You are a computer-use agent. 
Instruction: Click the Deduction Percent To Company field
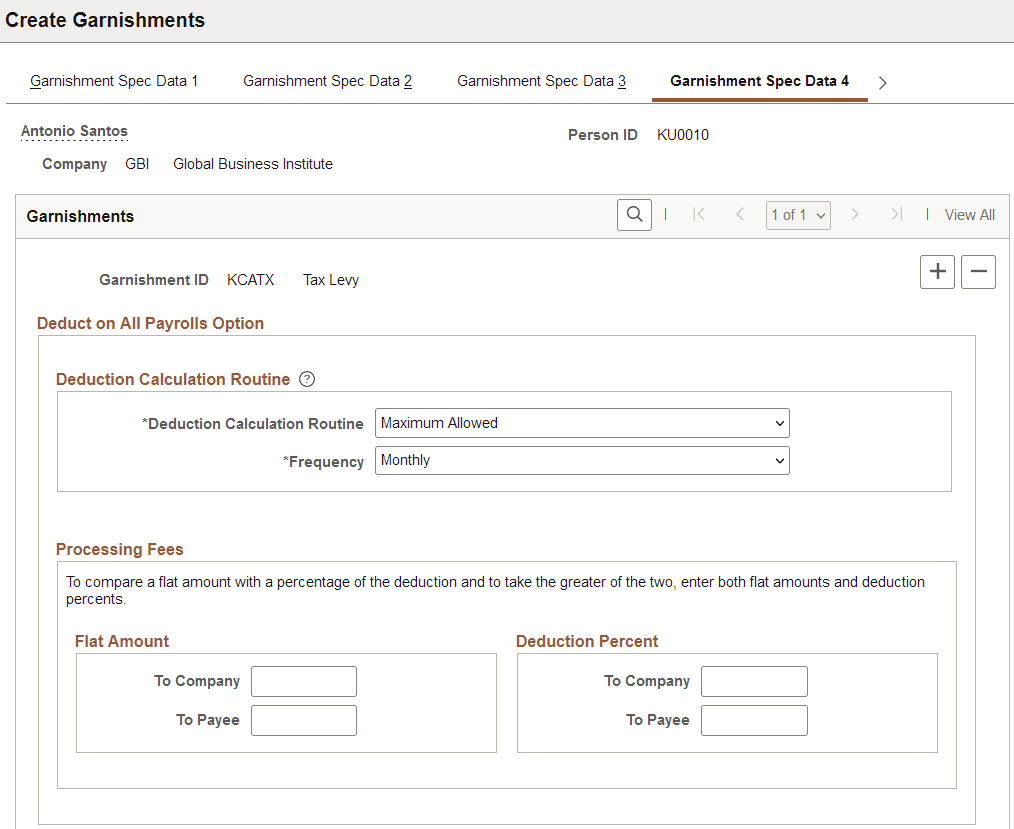[753, 681]
